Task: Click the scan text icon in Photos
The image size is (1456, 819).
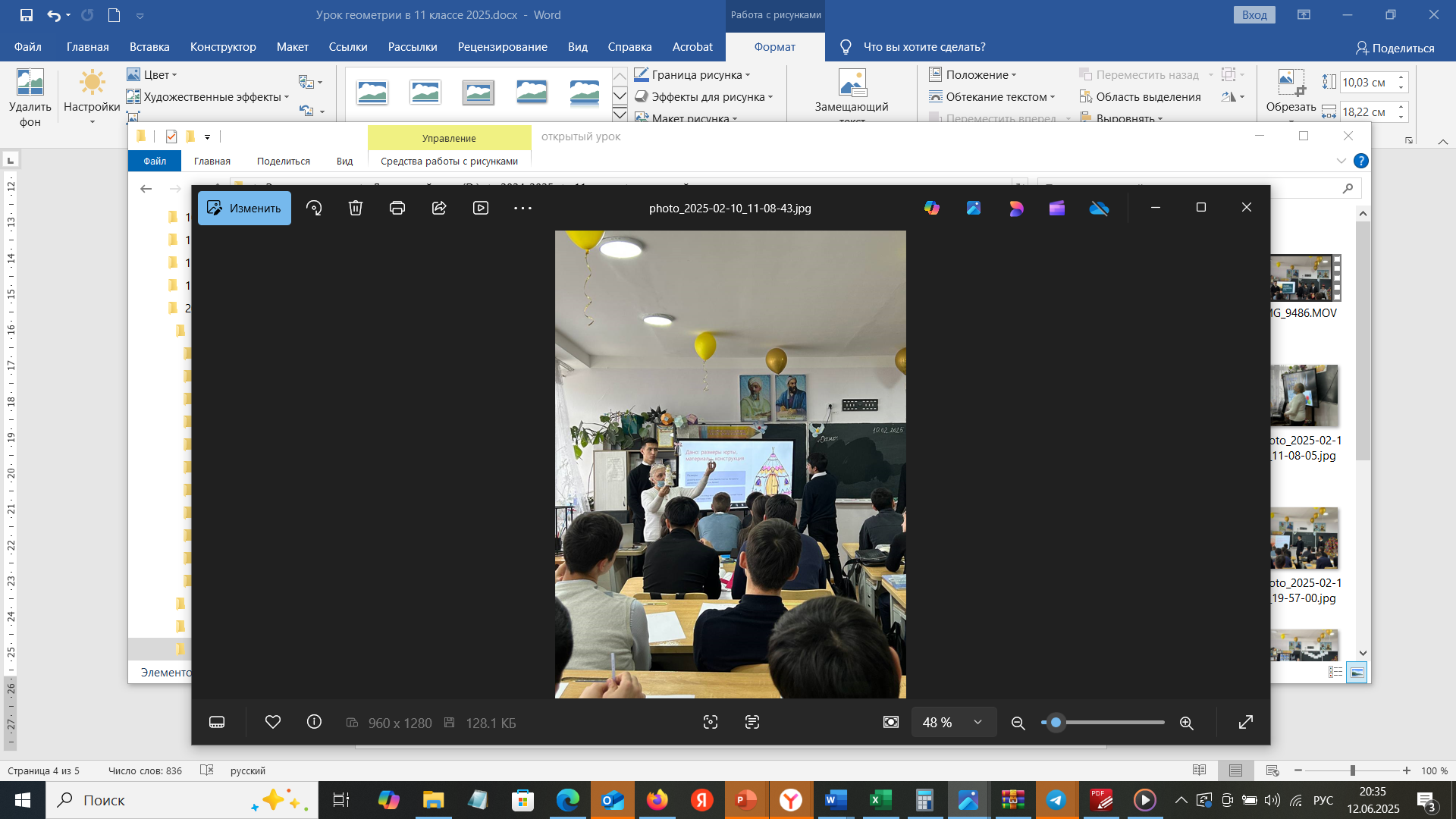Action: [x=752, y=722]
